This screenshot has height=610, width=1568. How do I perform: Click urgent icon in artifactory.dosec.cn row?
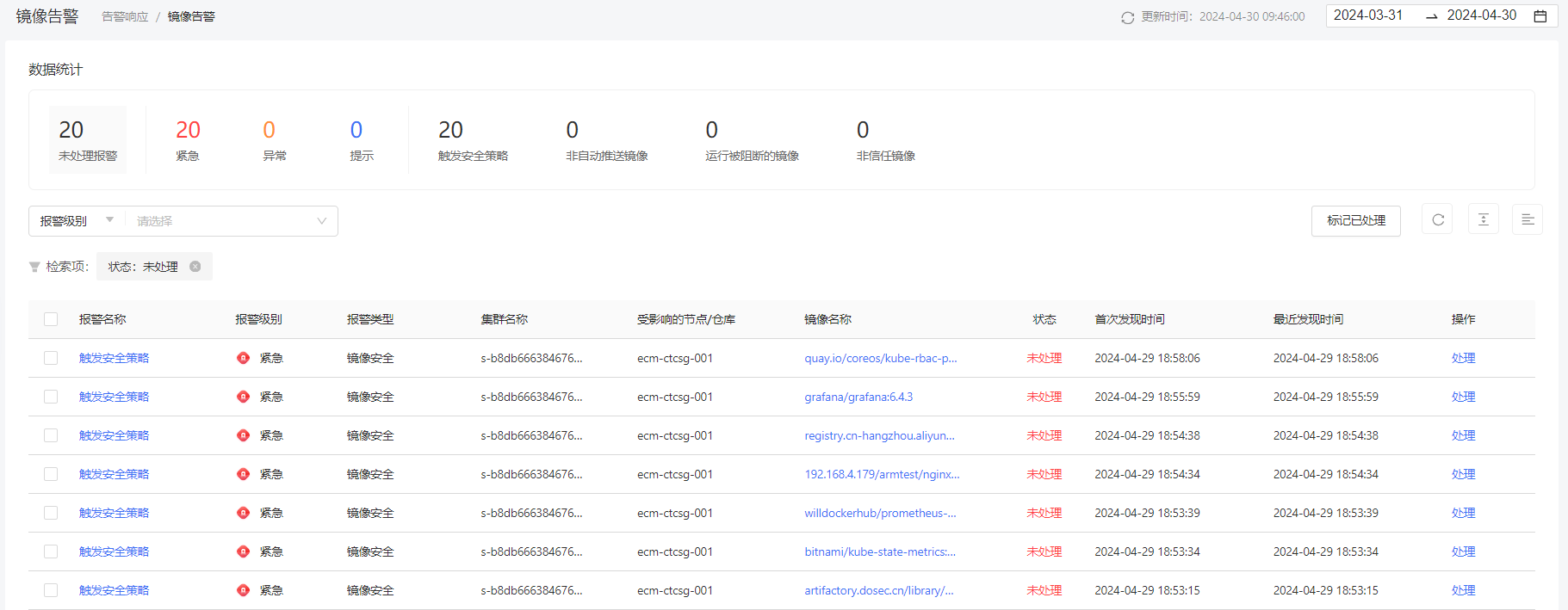[x=243, y=590]
